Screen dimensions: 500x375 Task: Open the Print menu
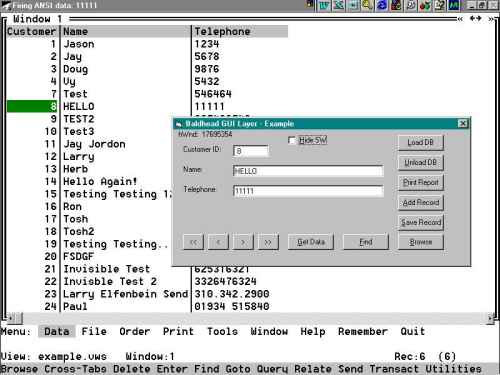click(178, 331)
